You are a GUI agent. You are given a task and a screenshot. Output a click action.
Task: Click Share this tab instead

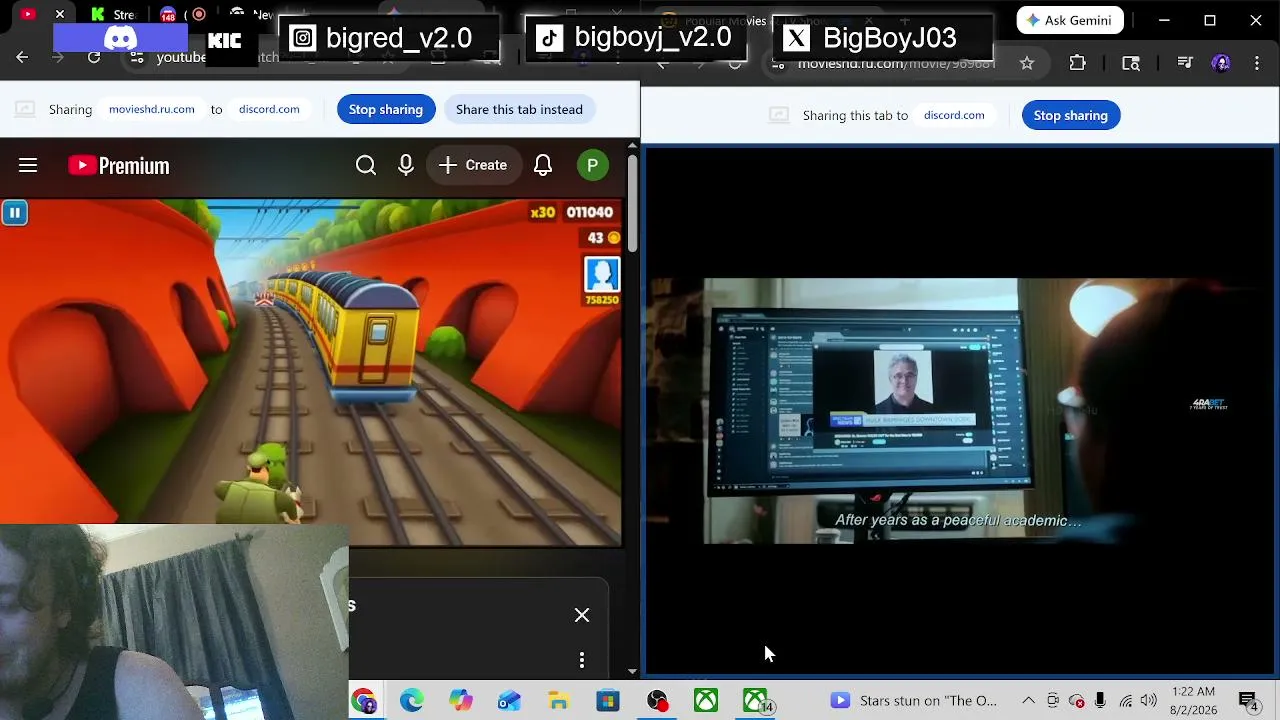point(519,109)
